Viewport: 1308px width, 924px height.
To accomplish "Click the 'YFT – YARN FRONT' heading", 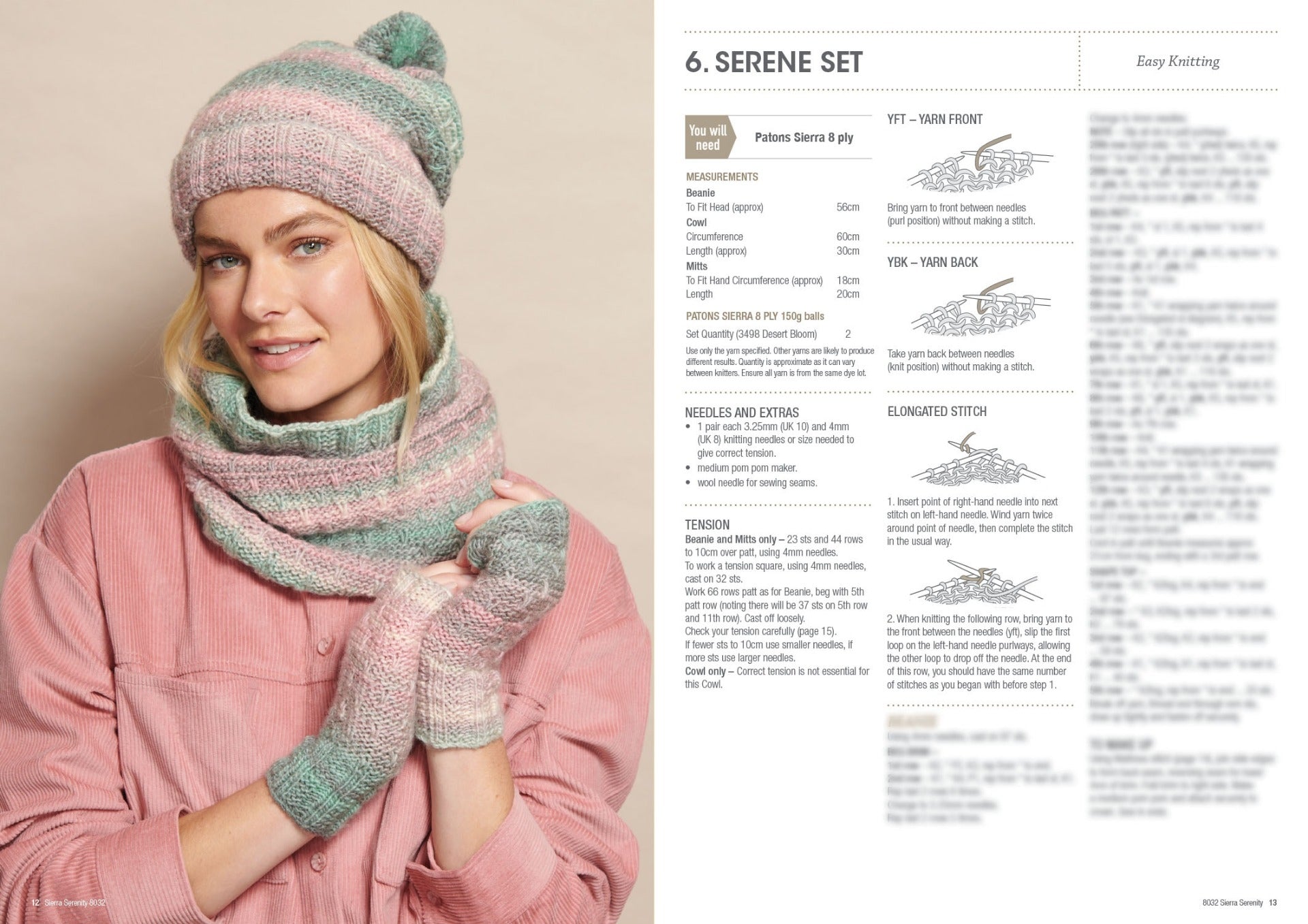I will point(935,119).
